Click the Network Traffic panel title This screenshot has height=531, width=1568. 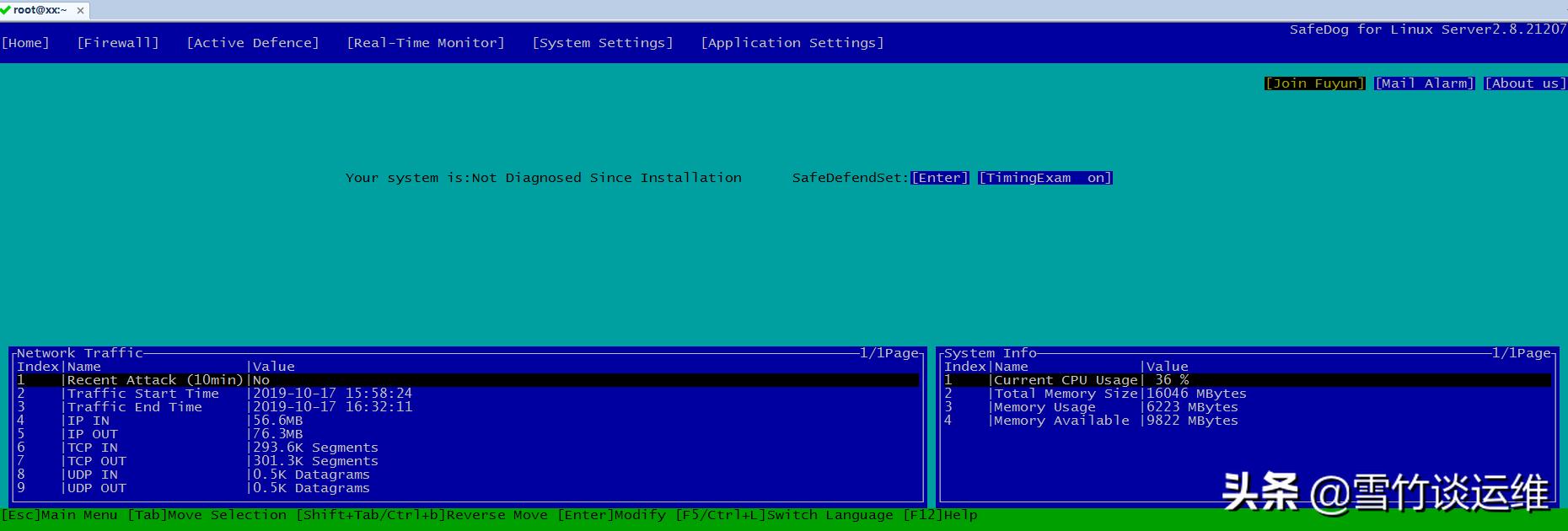click(79, 353)
